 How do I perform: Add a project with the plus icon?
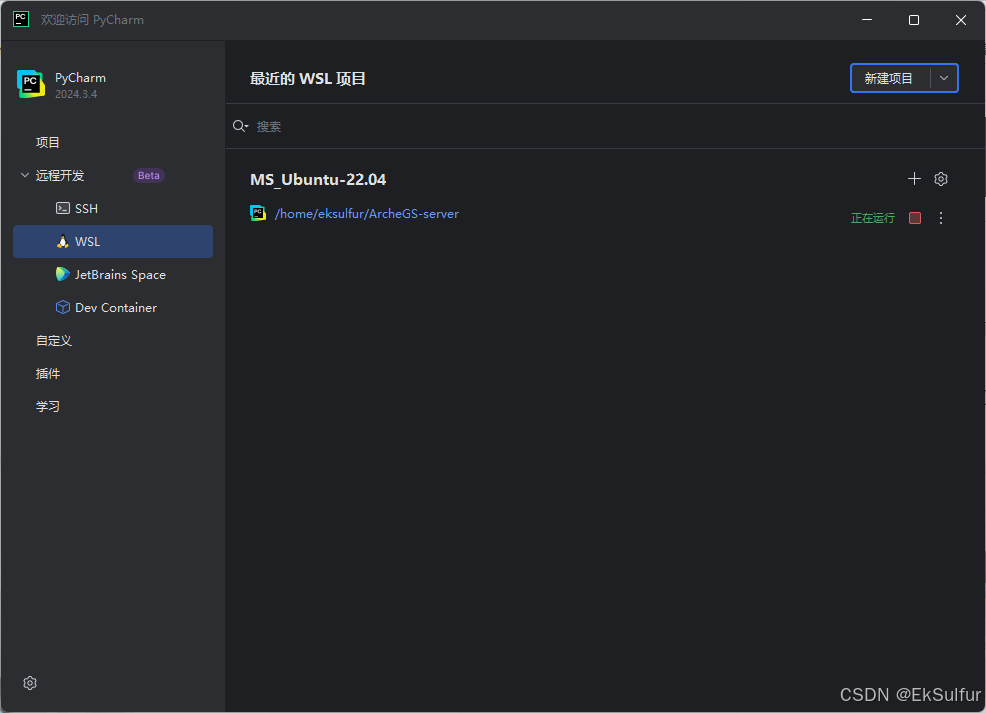click(914, 179)
